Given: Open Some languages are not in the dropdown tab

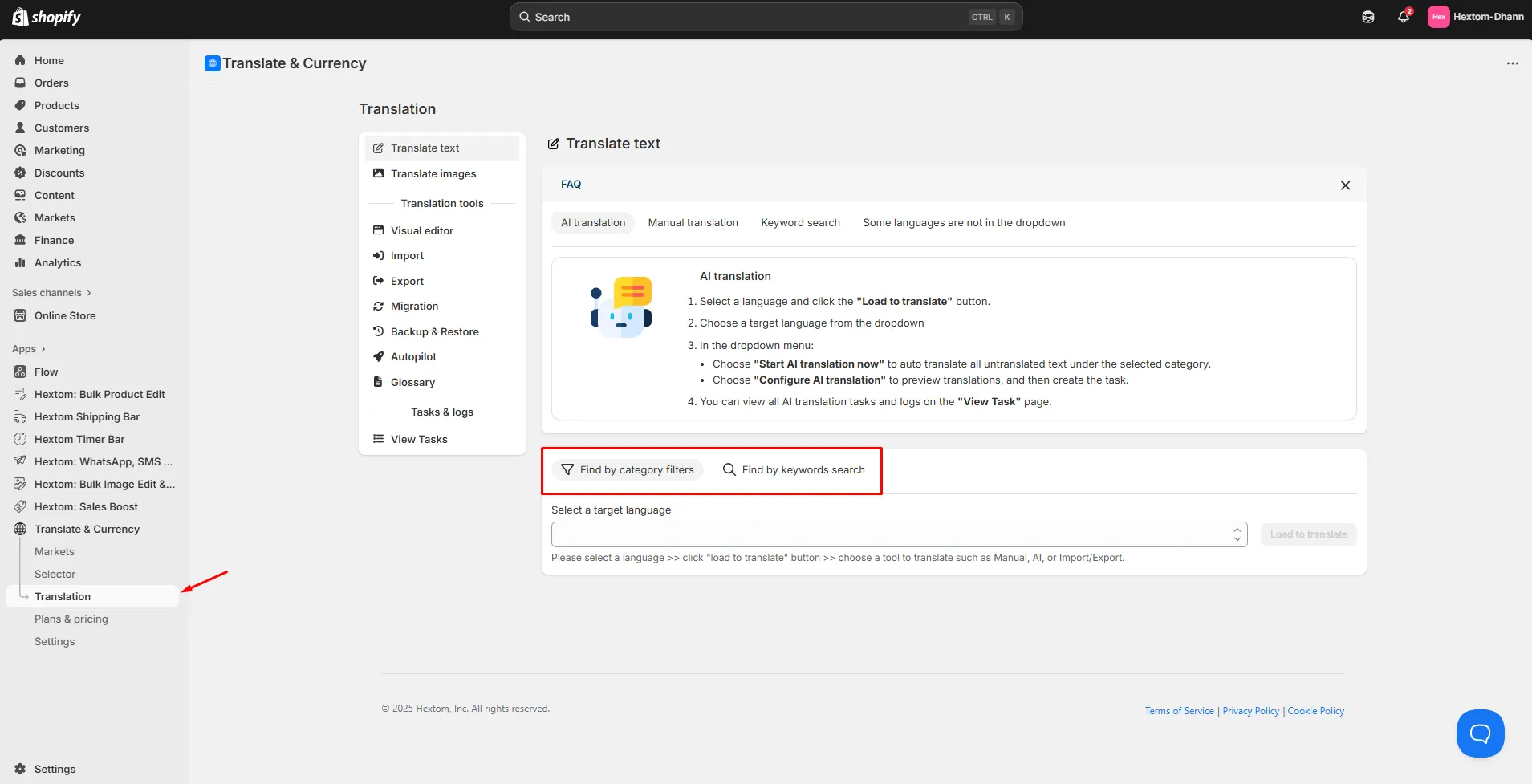Looking at the screenshot, I should pos(964,223).
